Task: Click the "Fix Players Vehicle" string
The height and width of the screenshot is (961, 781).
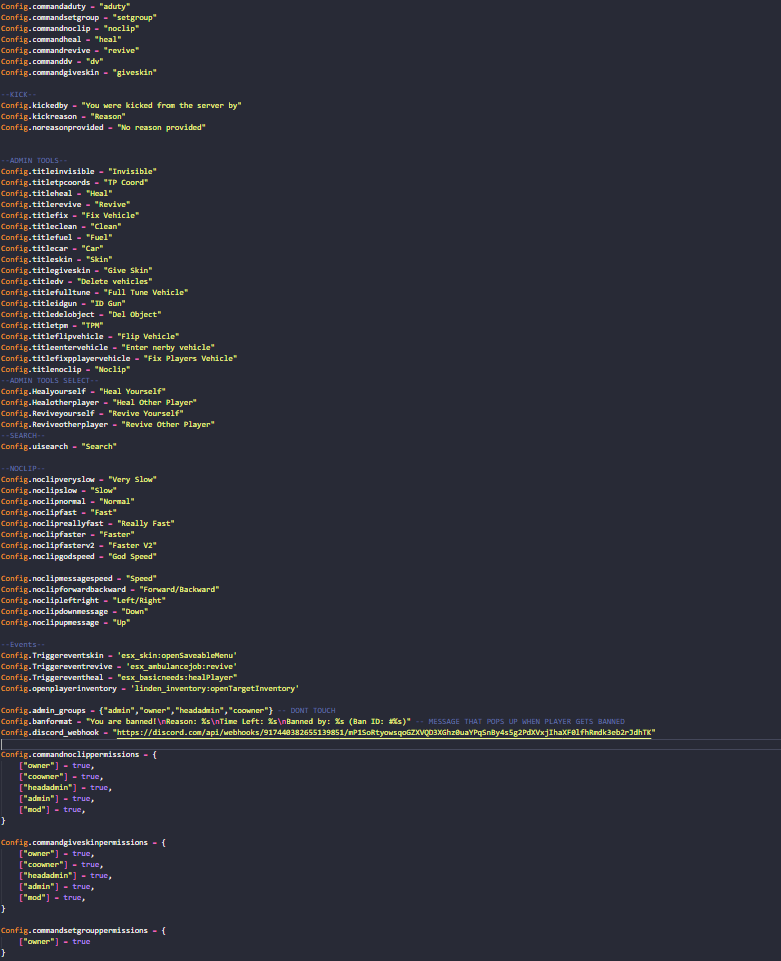Action: pos(191,360)
